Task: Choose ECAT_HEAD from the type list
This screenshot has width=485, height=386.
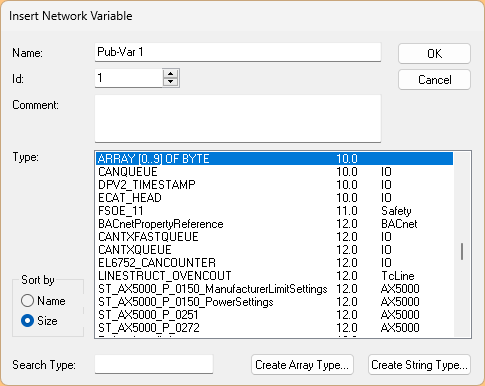Action: (274, 198)
